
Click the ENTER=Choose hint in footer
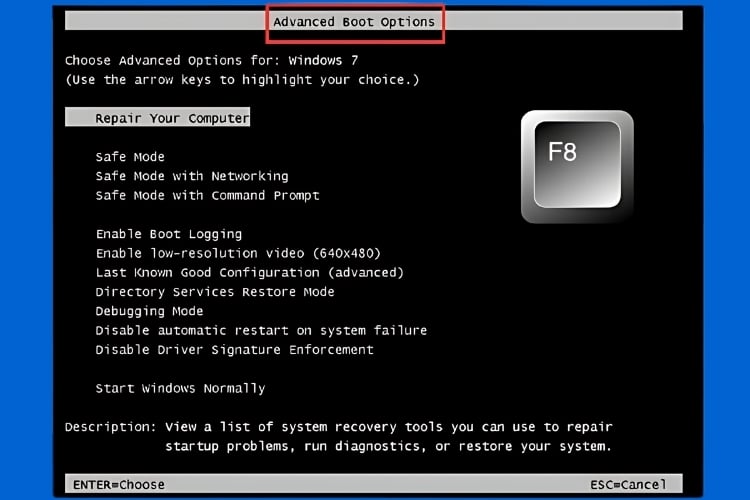(x=118, y=484)
